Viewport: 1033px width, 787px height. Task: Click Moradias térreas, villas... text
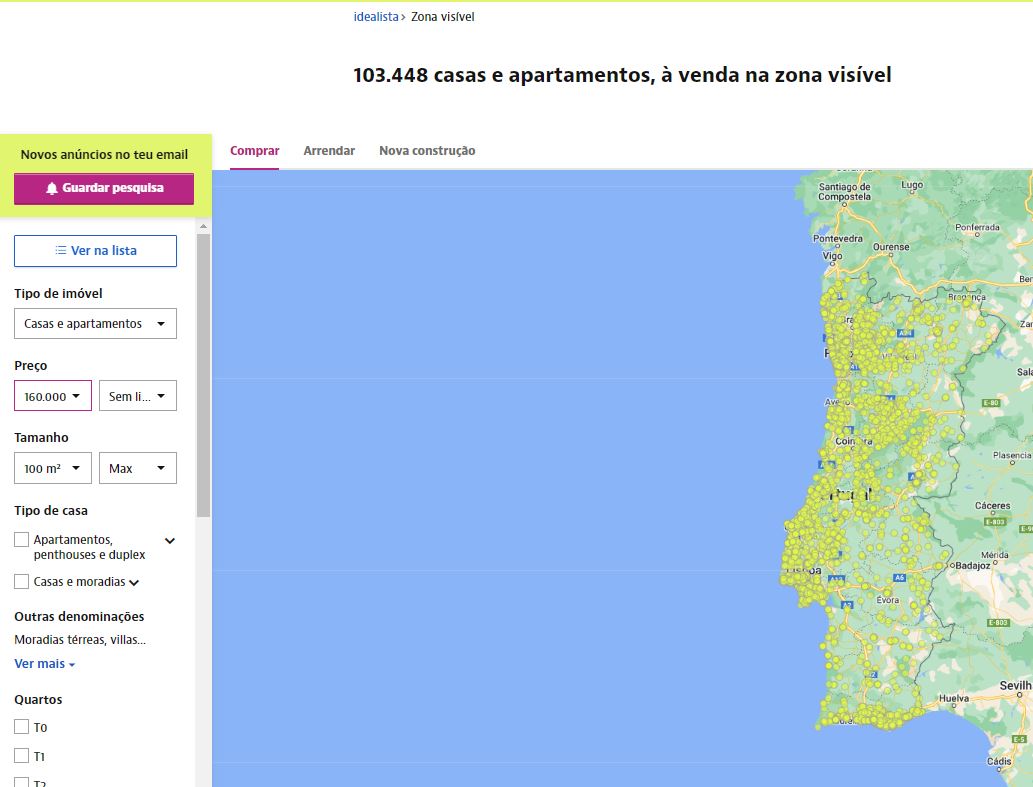tap(80, 639)
